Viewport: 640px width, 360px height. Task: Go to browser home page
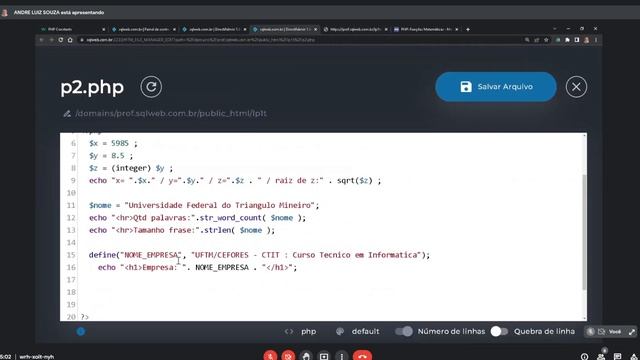pyautogui.click(x=70, y=40)
